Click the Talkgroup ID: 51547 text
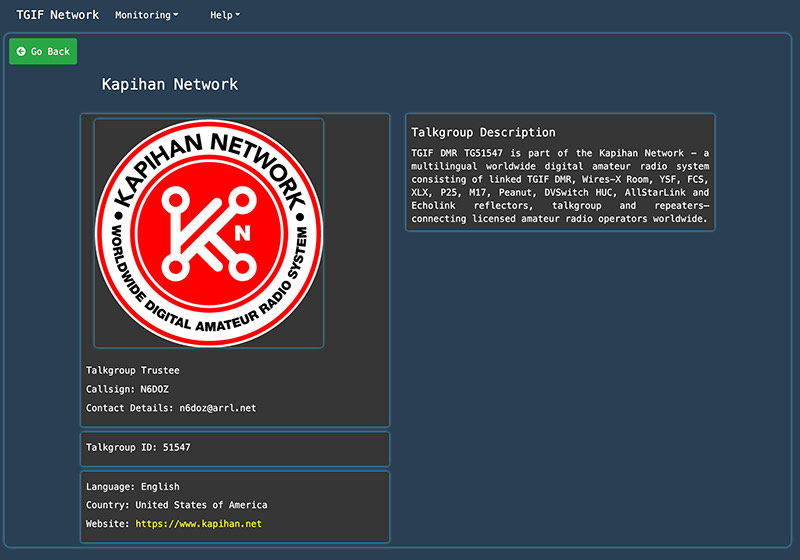Screen dimensions: 800x560 coord(138,447)
